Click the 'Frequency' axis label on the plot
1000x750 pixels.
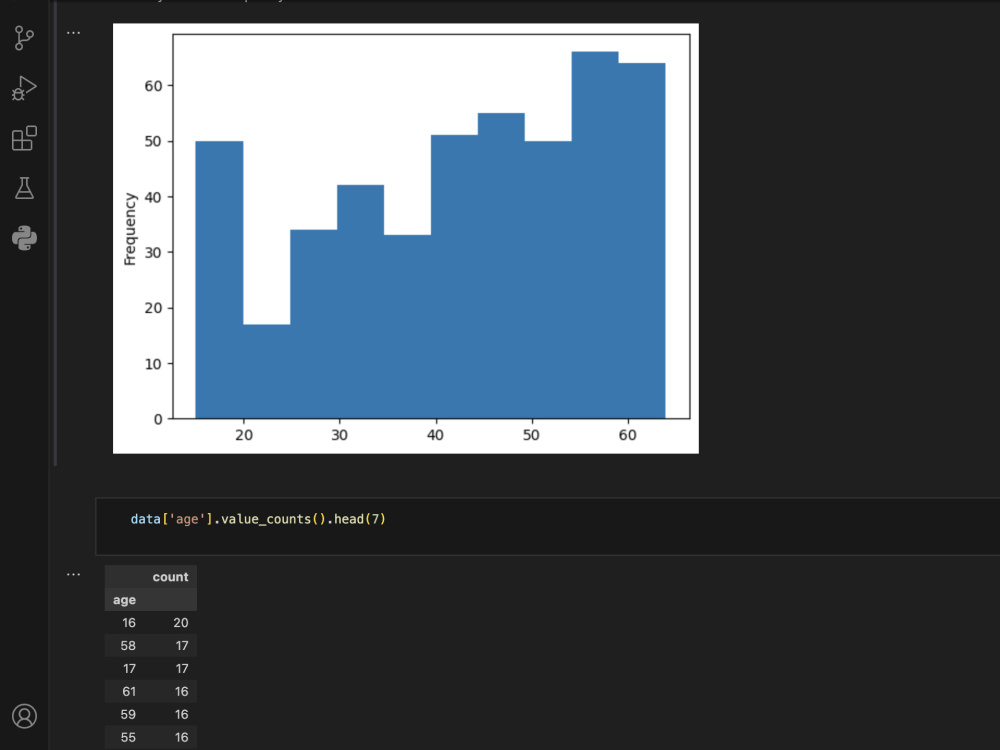click(130, 229)
